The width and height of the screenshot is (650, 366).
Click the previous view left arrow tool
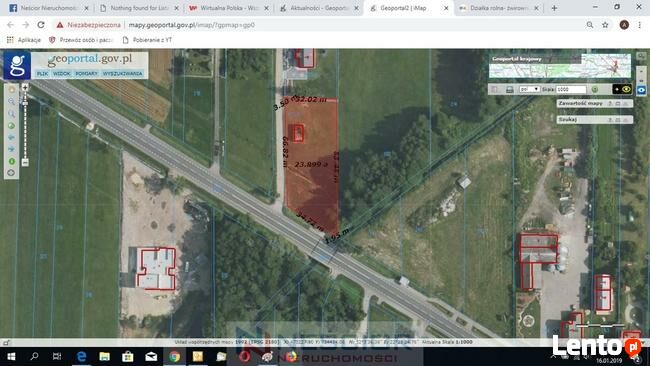(12, 137)
